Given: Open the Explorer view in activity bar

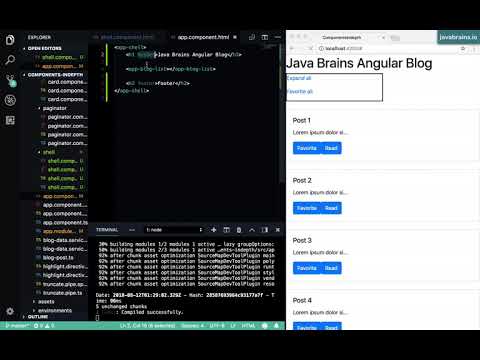Looking at the screenshot, I should (x=10, y=40).
